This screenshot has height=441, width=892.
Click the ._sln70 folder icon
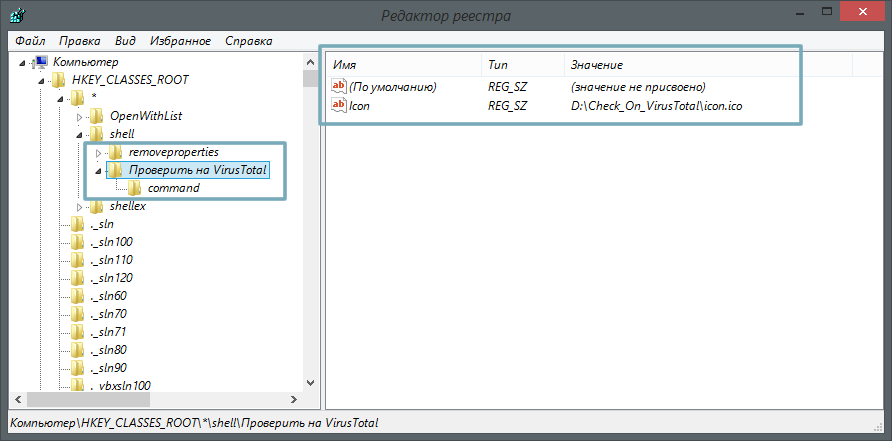click(78, 314)
